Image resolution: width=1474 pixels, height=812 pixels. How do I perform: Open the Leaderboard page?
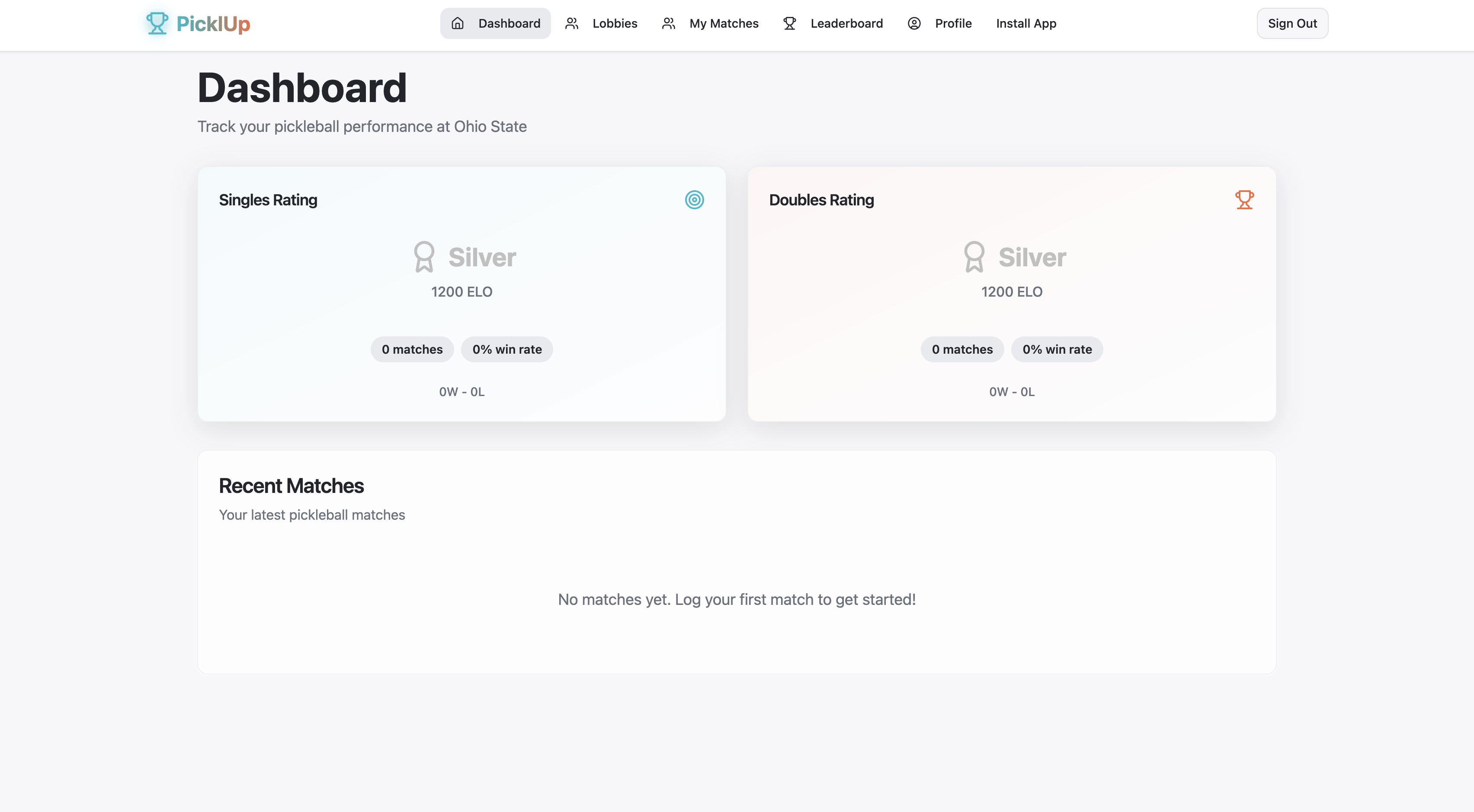coord(846,23)
